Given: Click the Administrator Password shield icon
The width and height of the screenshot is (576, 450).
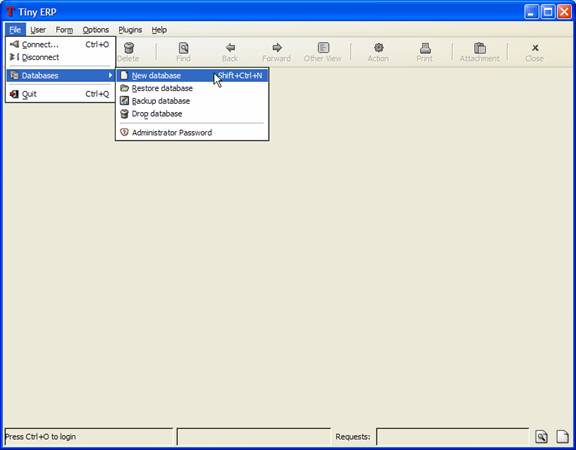Looking at the screenshot, I should [125, 132].
